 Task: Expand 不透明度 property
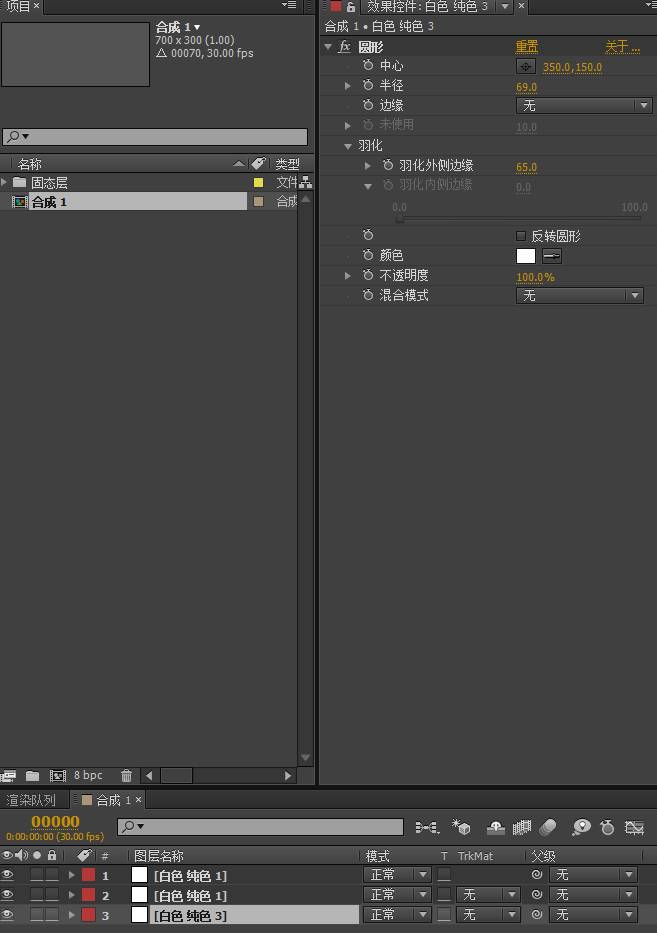tap(348, 275)
